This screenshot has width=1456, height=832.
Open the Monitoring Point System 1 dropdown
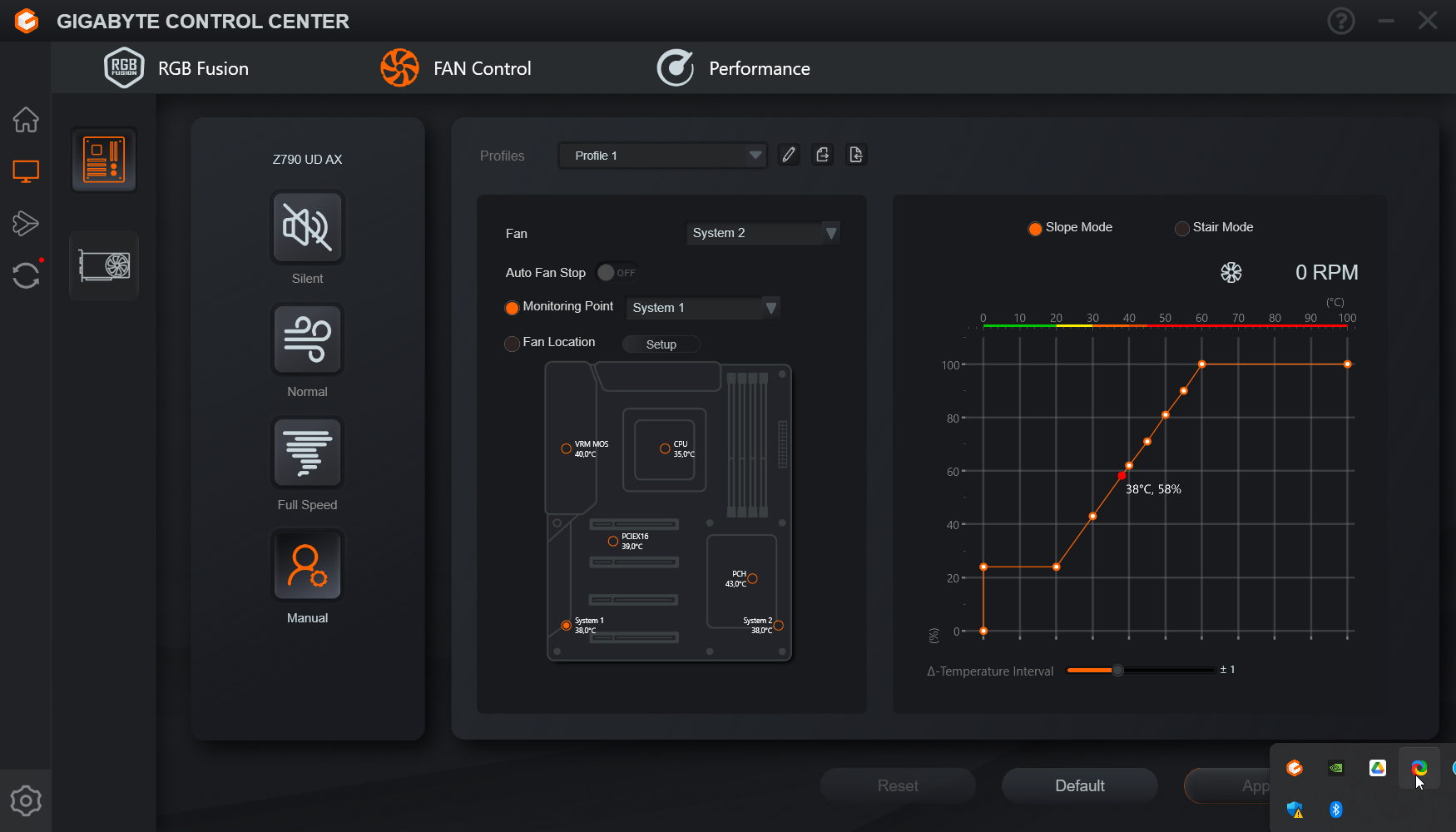[x=702, y=308]
